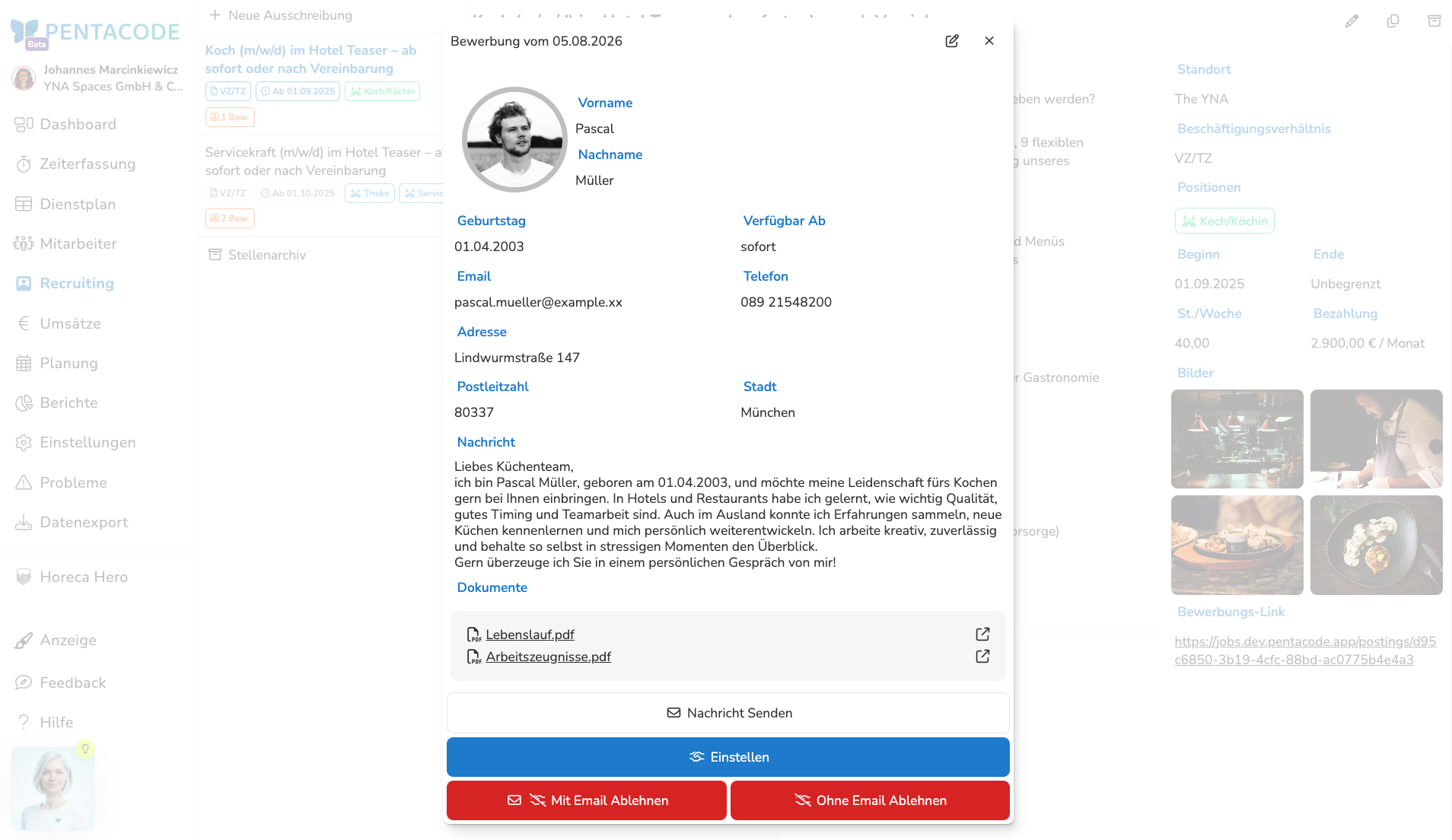Image resolution: width=1452 pixels, height=840 pixels.
Task: Click the 2 Bew. badge
Action: tap(230, 218)
